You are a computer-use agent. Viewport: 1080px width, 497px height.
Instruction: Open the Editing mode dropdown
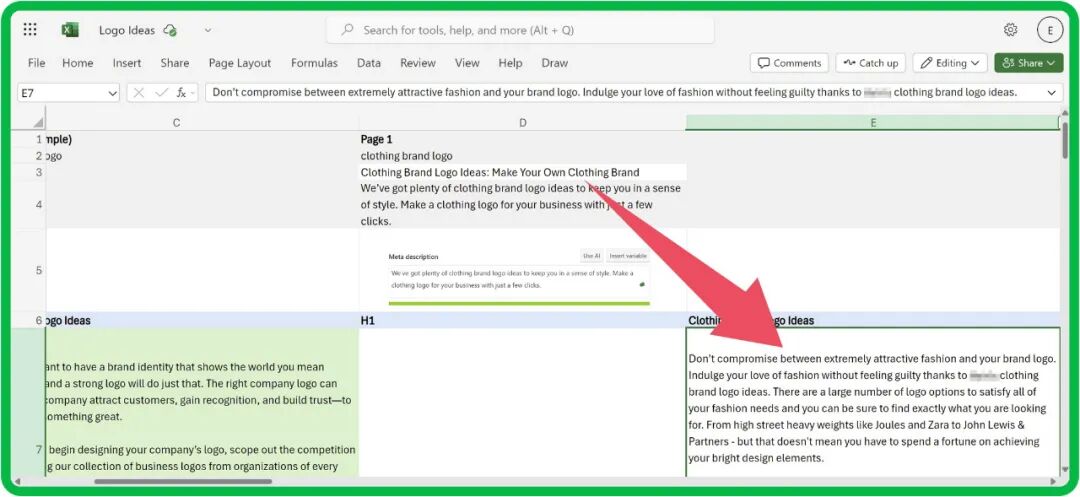(950, 63)
